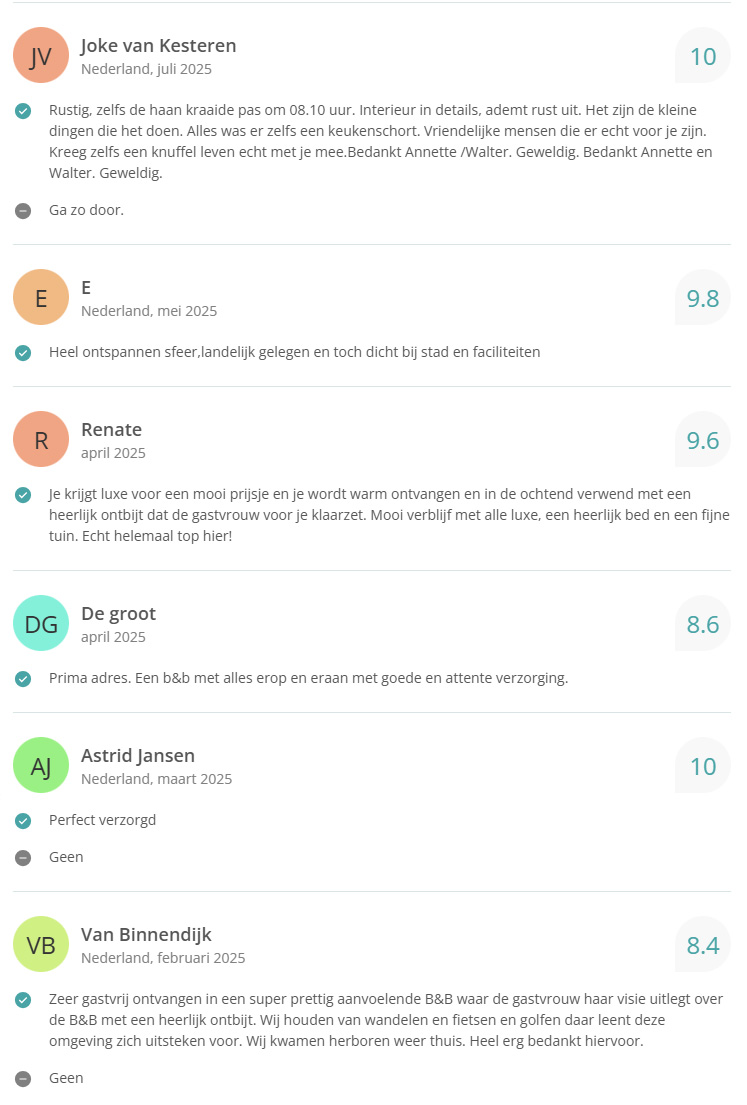This screenshot has width=747, height=1105.
Task: Click the minus icon next to 'Ga zo door.'
Action: coord(23,211)
